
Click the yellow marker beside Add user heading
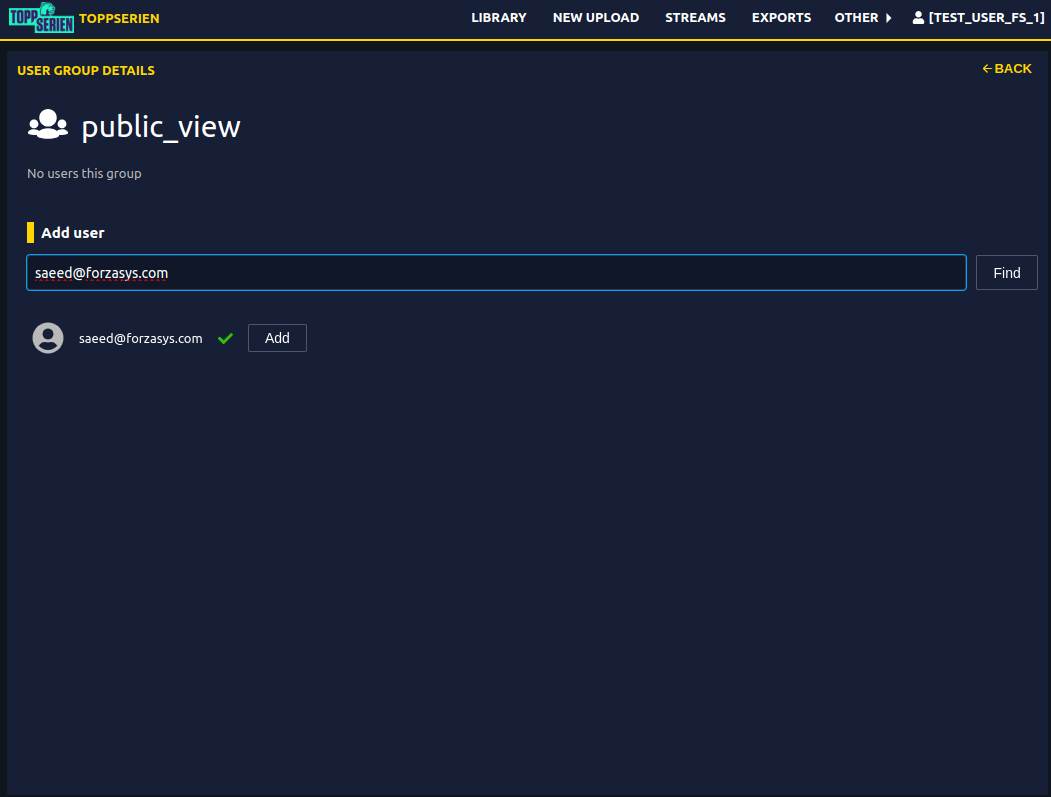30,232
